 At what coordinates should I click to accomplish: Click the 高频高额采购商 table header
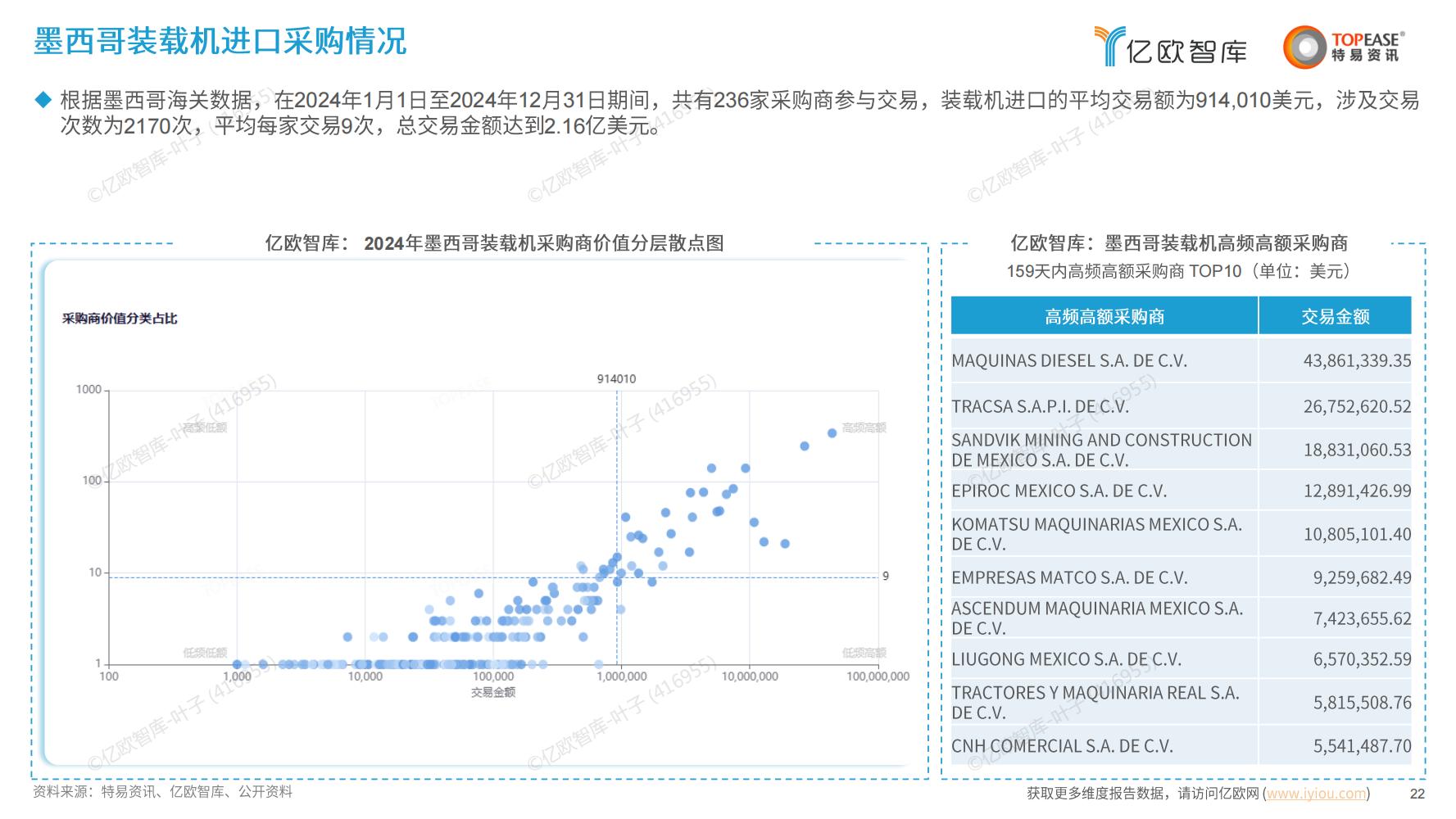click(x=1104, y=316)
